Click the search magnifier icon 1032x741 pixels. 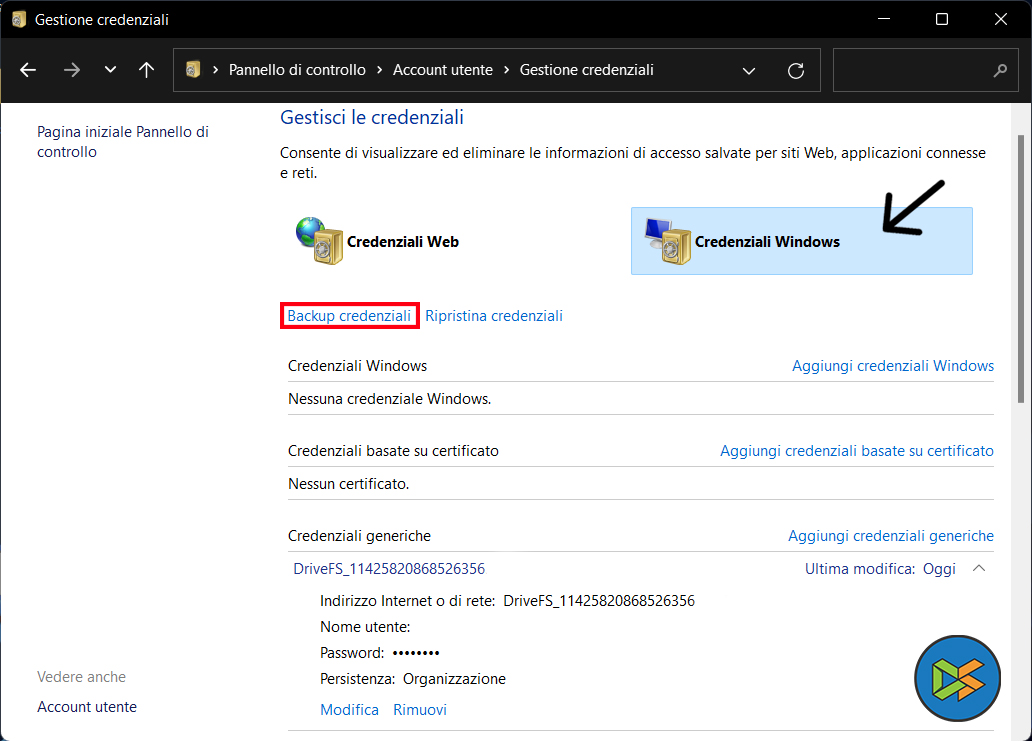[999, 71]
